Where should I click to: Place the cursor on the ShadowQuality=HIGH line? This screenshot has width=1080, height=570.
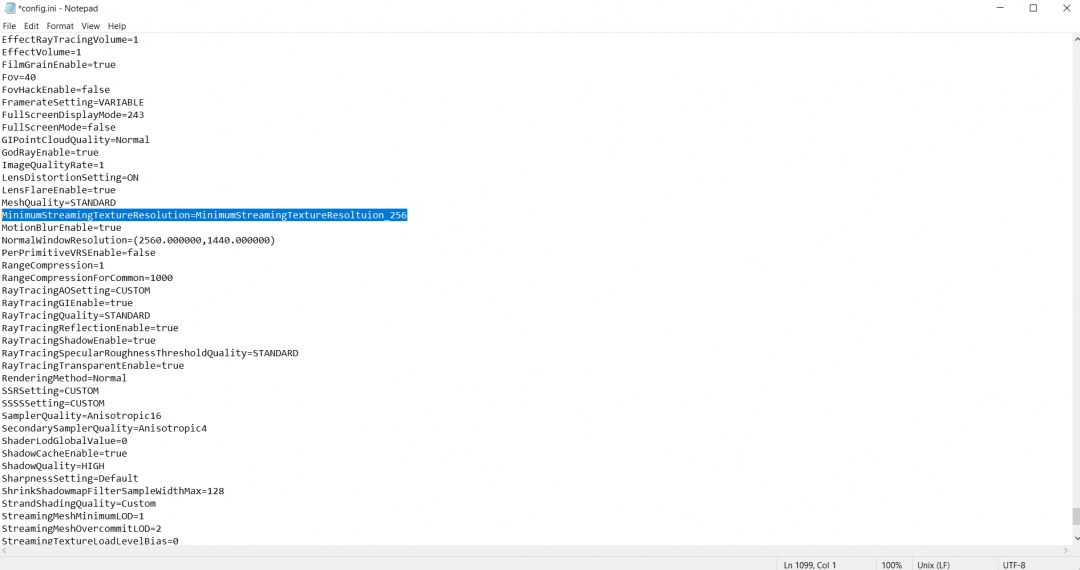tap(52, 466)
